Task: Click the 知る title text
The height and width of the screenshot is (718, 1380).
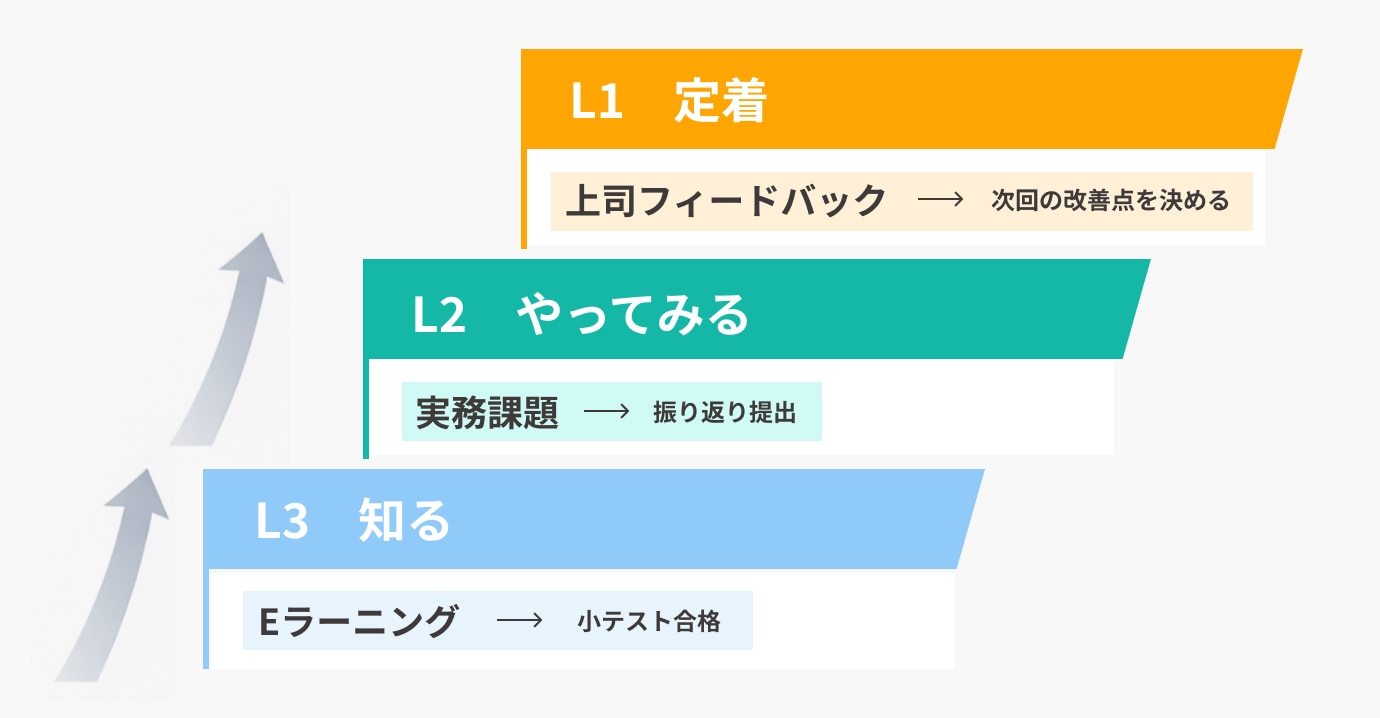Action: [x=405, y=522]
